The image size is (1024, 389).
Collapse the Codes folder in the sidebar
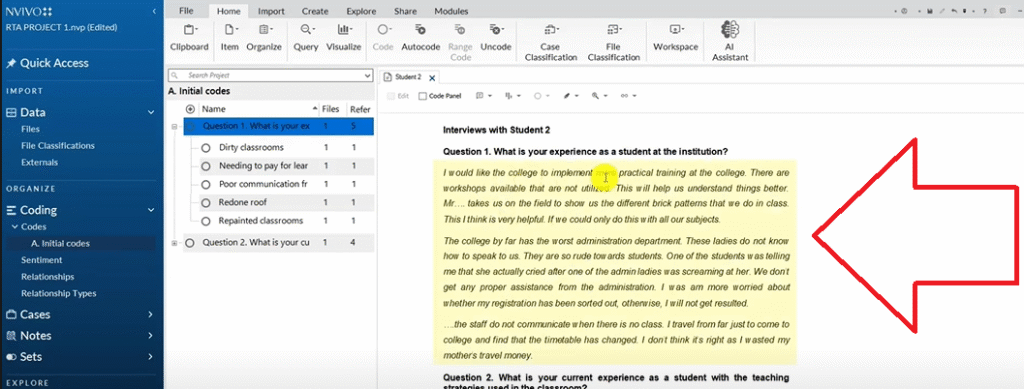click(15, 227)
